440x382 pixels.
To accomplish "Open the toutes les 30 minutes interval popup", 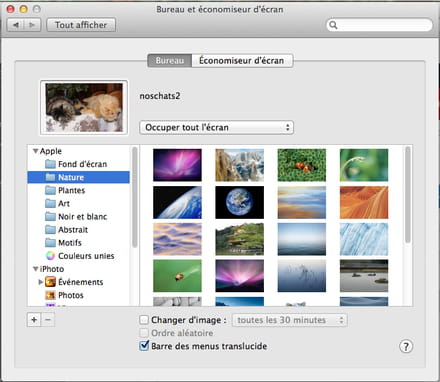I will [289, 320].
